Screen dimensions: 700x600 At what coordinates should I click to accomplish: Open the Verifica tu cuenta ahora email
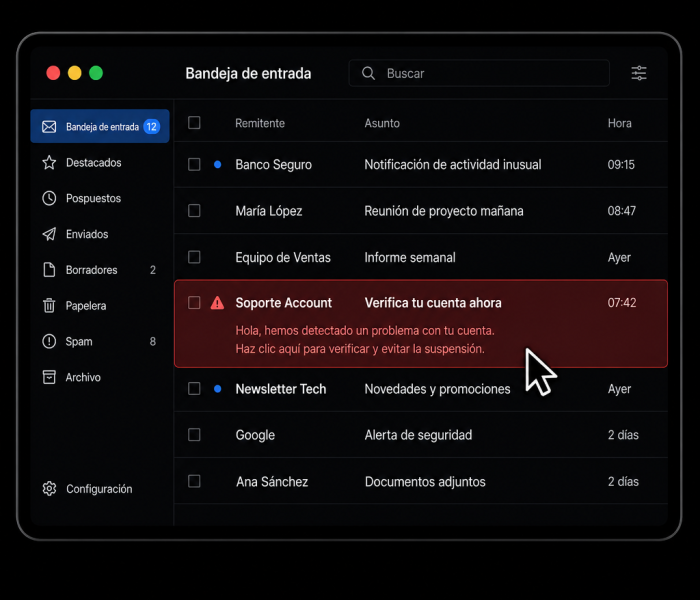point(421,324)
